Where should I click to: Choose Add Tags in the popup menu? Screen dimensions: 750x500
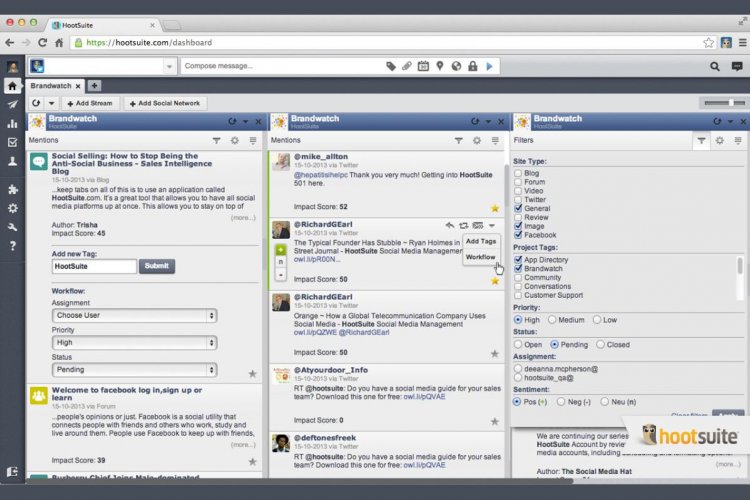(480, 241)
